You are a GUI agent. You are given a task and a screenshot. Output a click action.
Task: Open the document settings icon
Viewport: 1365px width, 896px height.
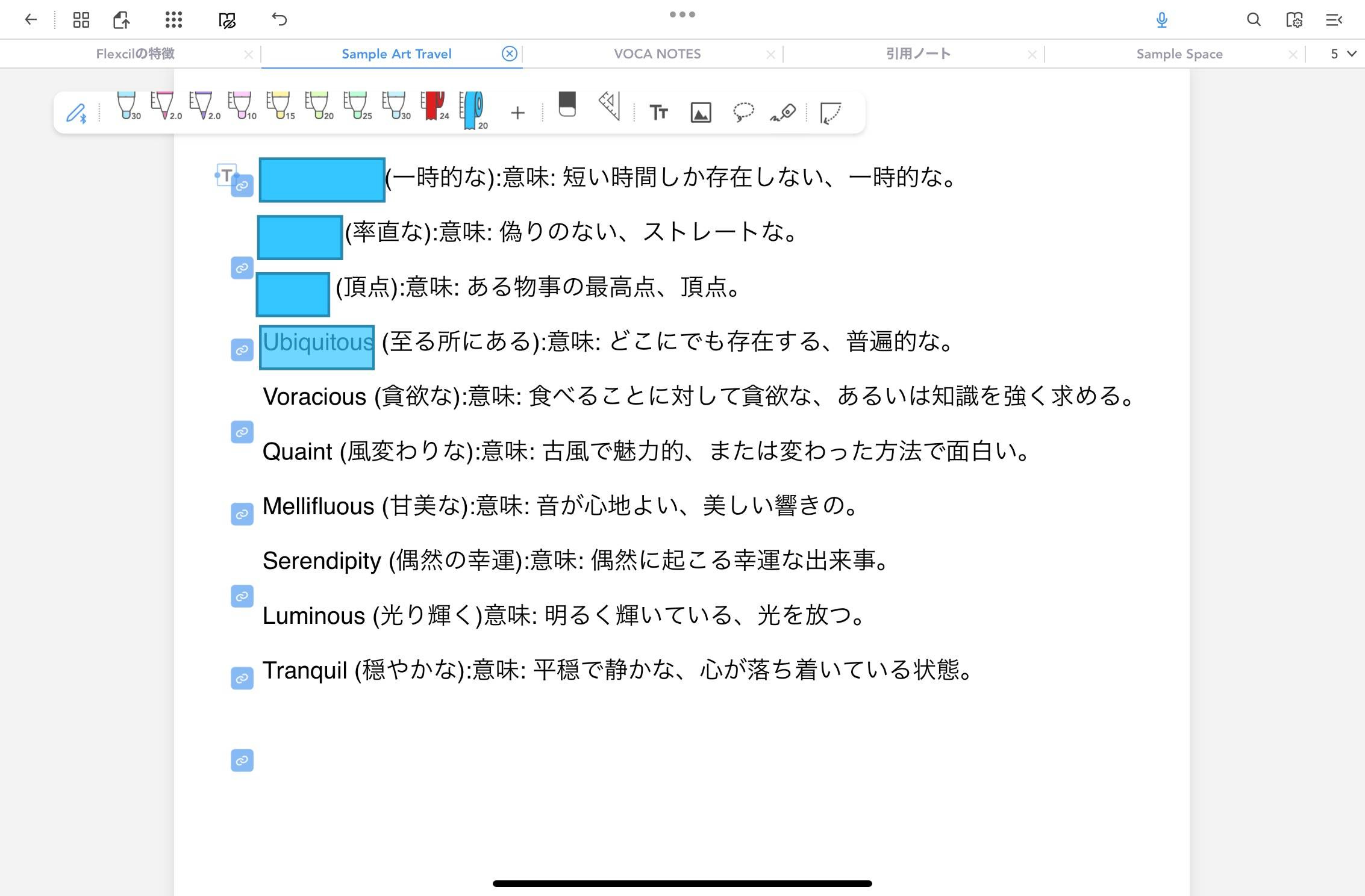coord(1294,20)
